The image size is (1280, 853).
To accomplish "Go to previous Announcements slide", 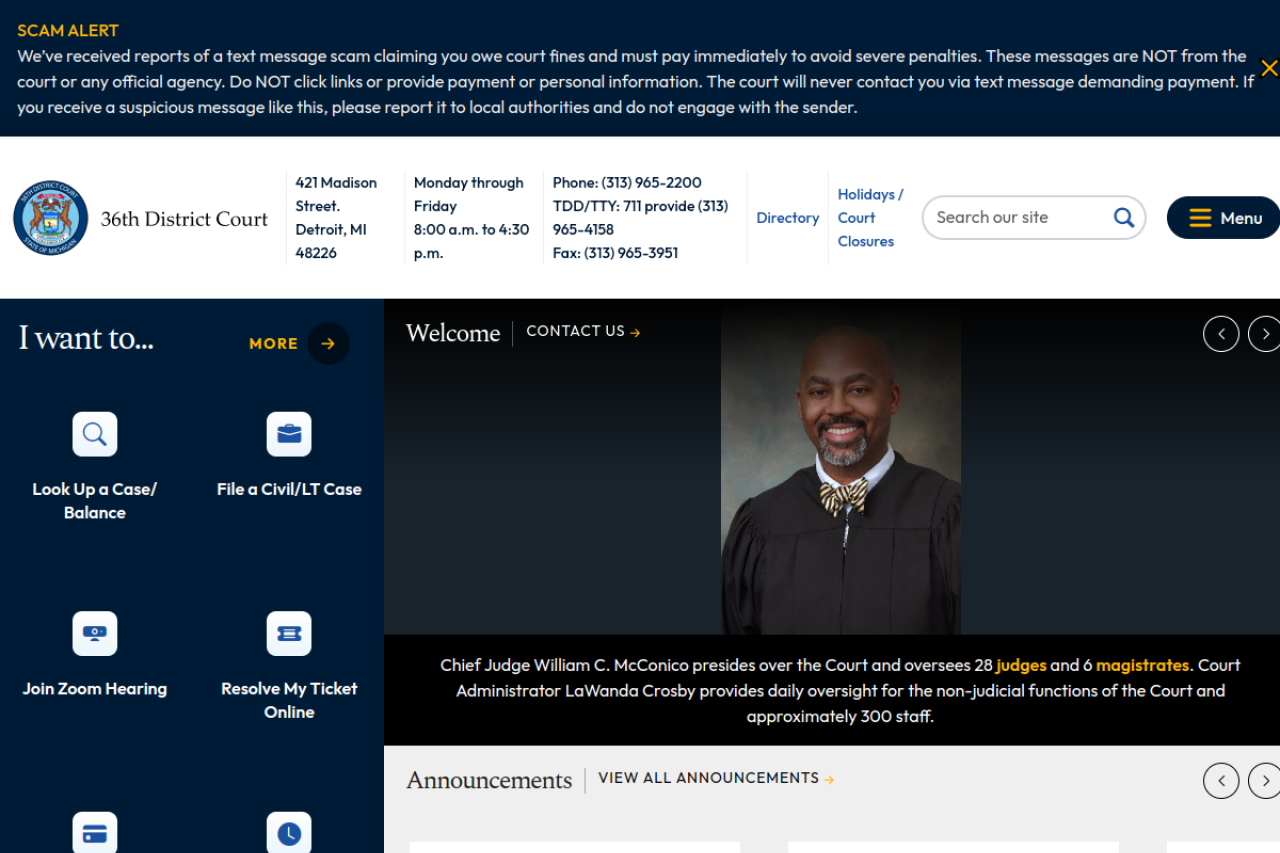I will tap(1220, 780).
